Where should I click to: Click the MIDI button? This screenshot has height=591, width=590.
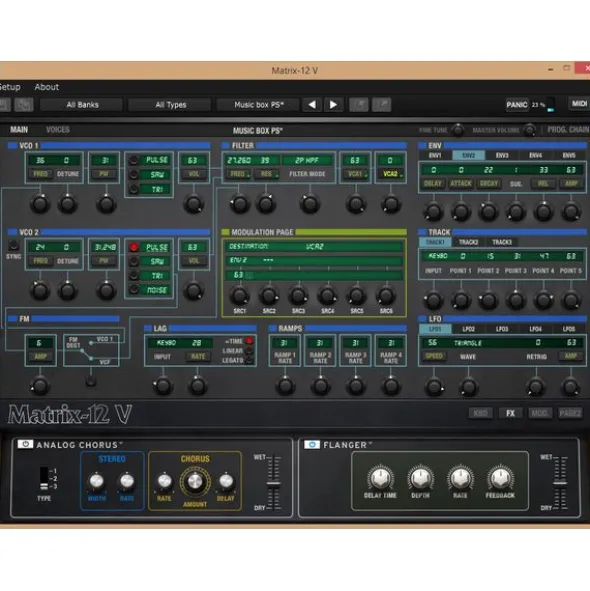click(579, 104)
